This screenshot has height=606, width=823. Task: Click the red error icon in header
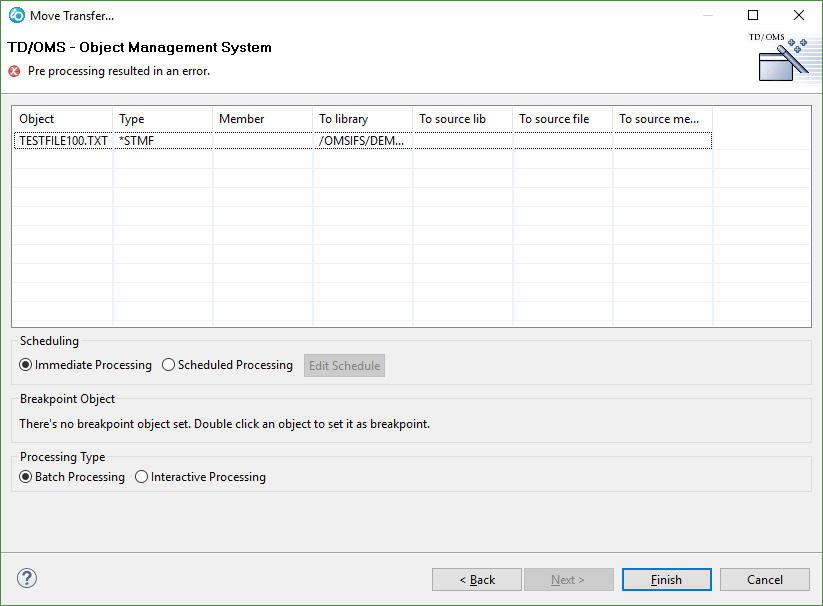[14, 71]
